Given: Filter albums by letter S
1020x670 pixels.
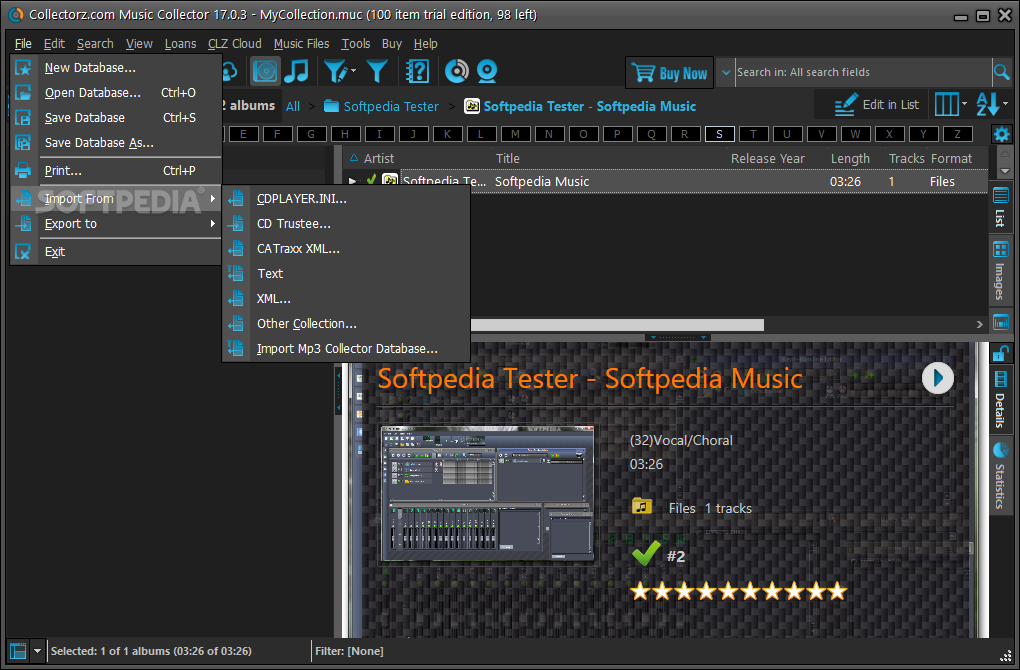Looking at the screenshot, I should tap(719, 134).
